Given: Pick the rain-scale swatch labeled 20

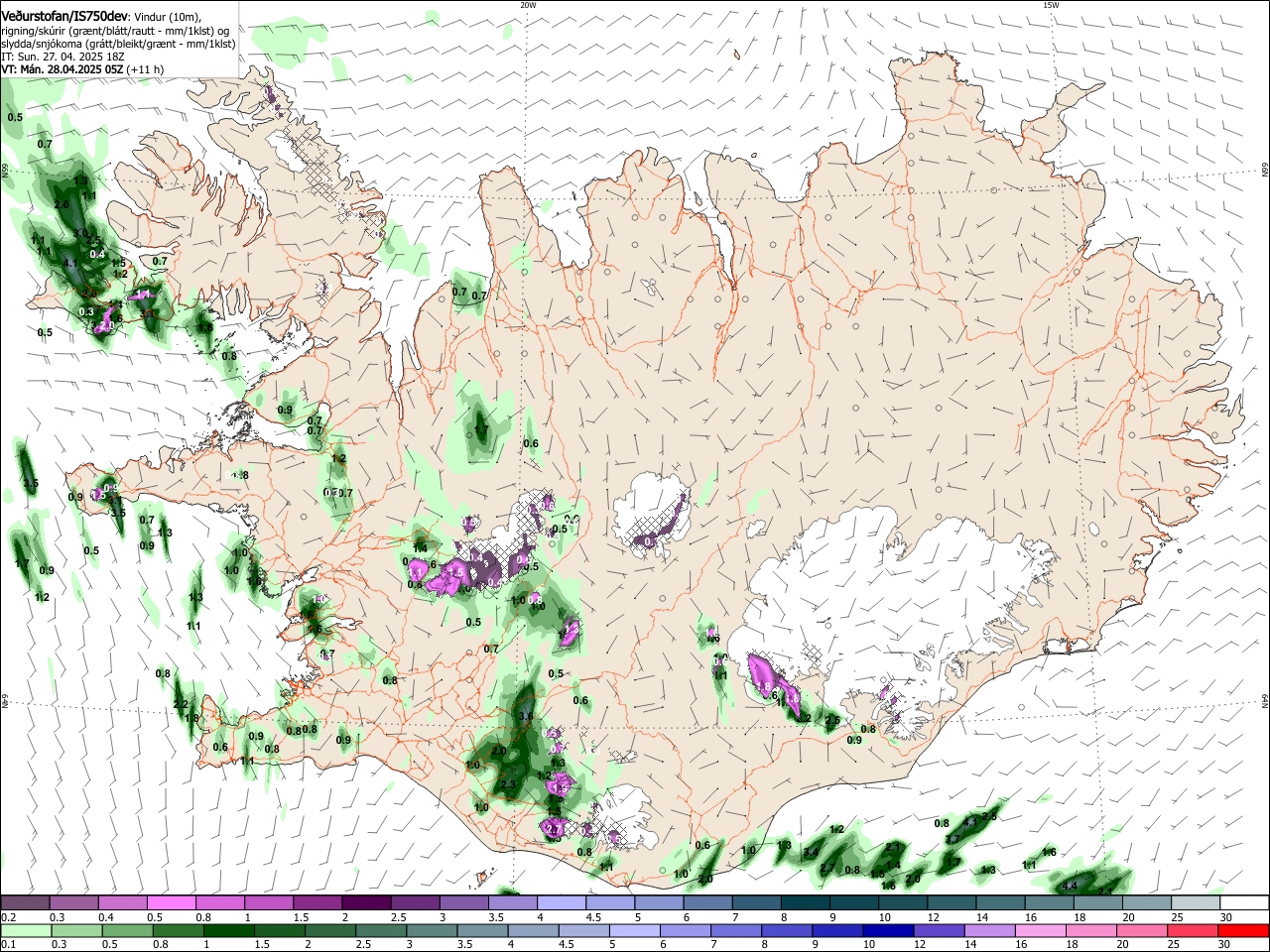Looking at the screenshot, I should [1143, 931].
